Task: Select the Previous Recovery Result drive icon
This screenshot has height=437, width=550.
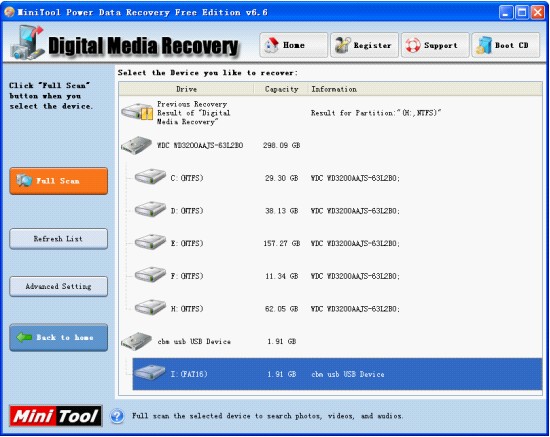Action: [137, 112]
